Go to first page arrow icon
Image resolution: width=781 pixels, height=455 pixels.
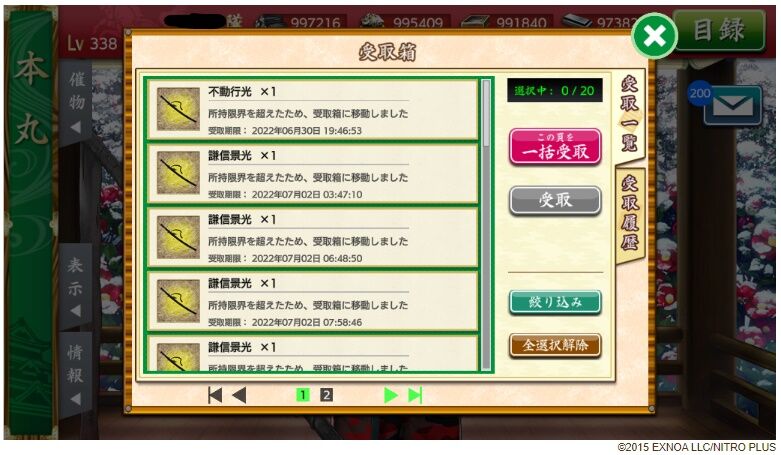click(x=215, y=395)
